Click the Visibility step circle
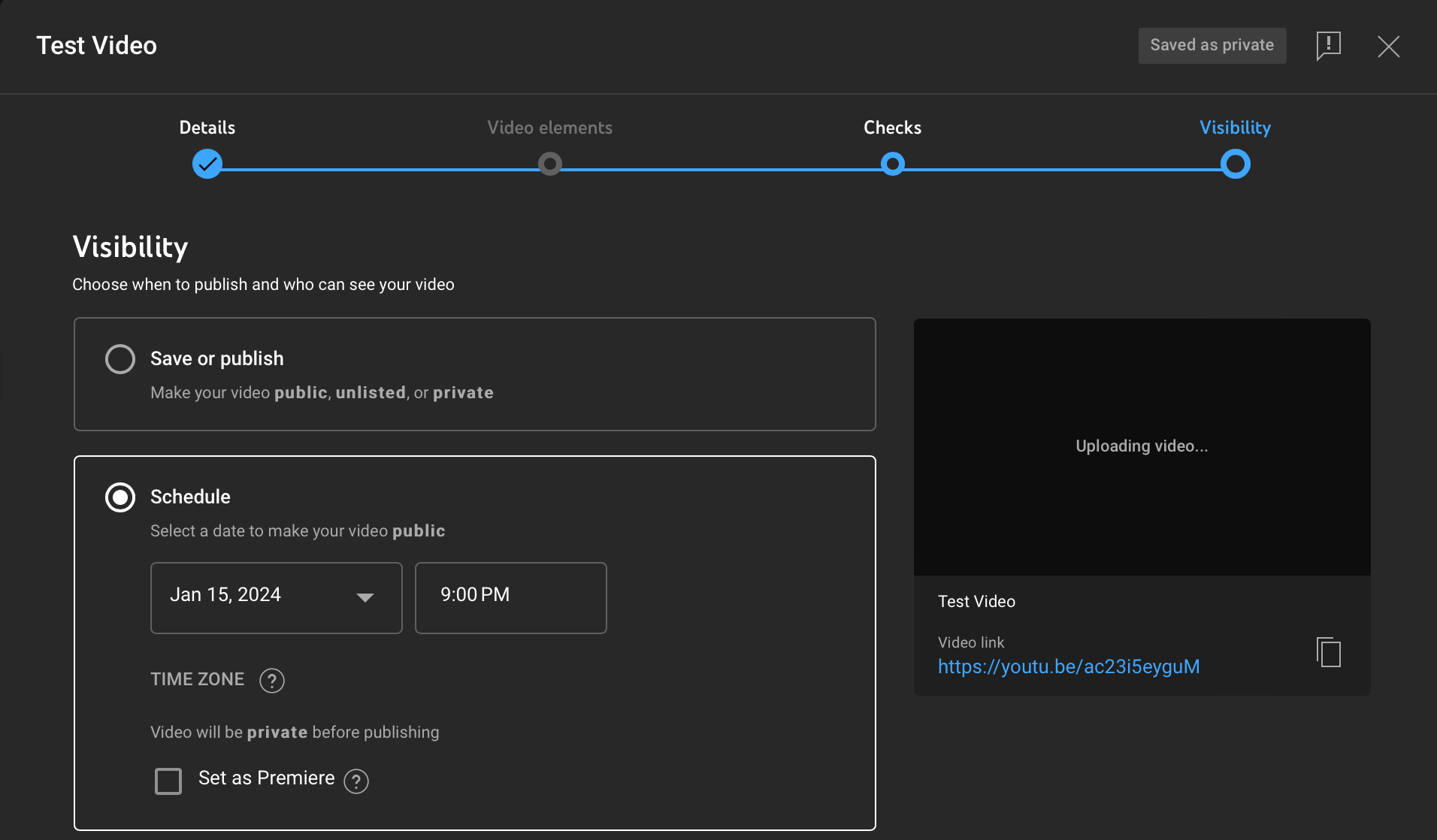The height and width of the screenshot is (840, 1437). point(1235,163)
